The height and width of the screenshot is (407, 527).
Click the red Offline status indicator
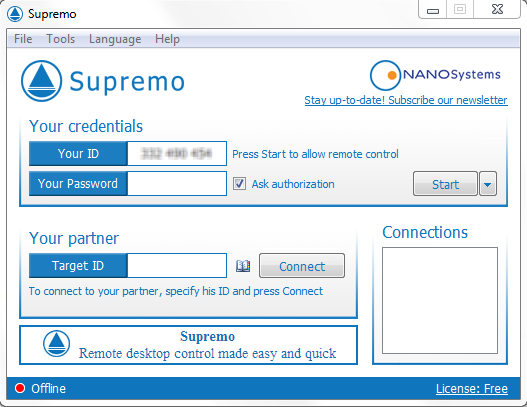pyautogui.click(x=20, y=388)
